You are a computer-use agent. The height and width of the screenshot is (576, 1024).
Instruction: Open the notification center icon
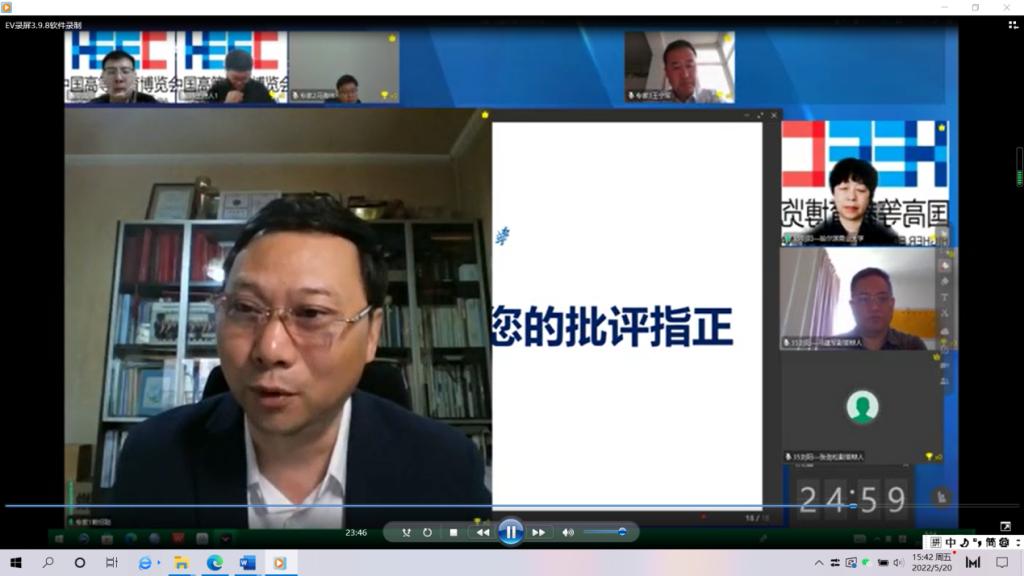pos(1002,563)
